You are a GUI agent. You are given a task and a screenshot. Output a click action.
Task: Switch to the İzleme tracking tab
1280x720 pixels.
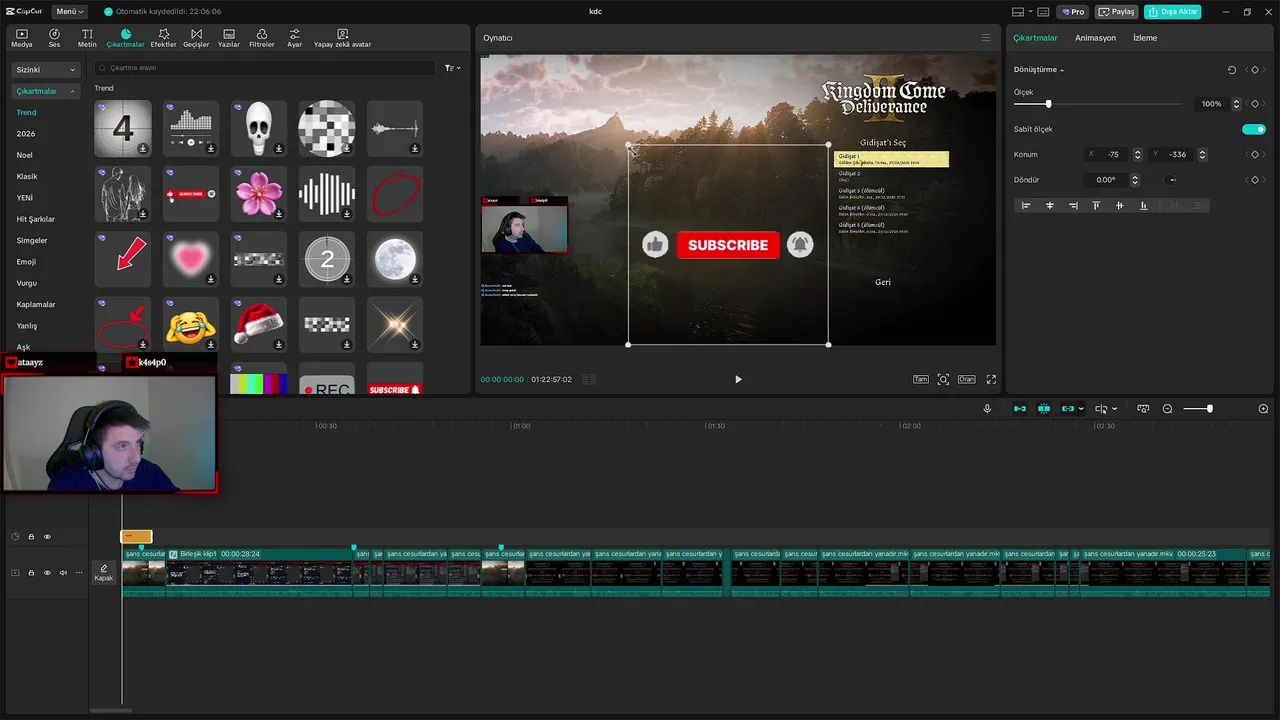[1145, 38]
